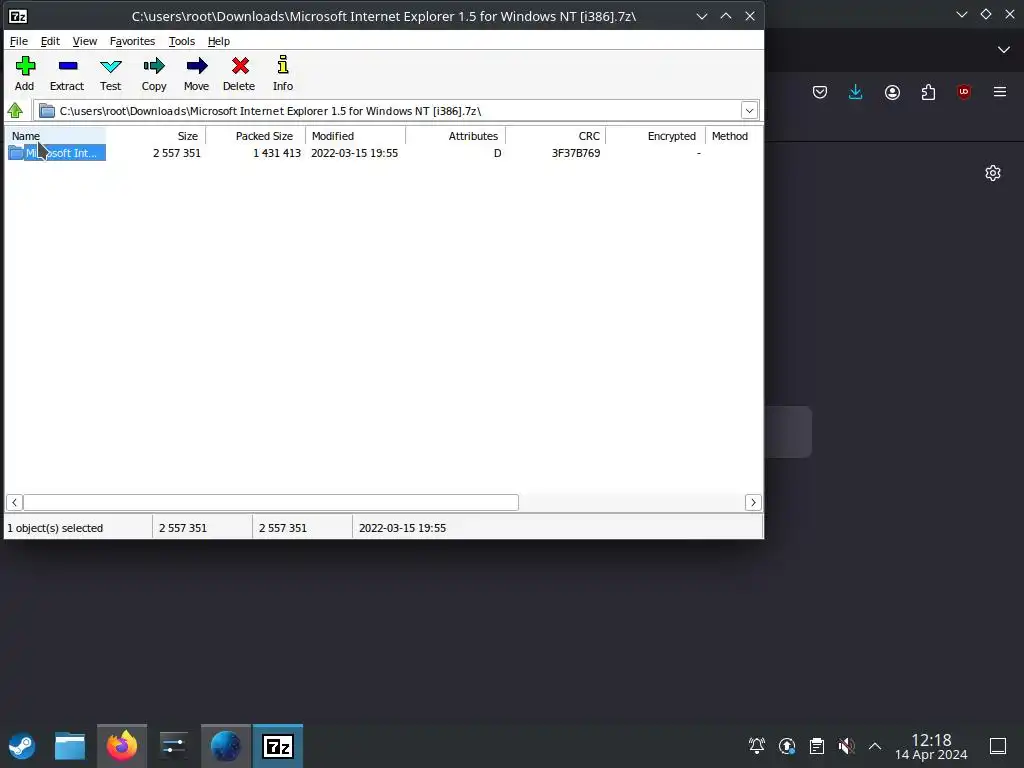Open system settings taskbar icon
Viewport: 1024px width, 768px height.
174,746
